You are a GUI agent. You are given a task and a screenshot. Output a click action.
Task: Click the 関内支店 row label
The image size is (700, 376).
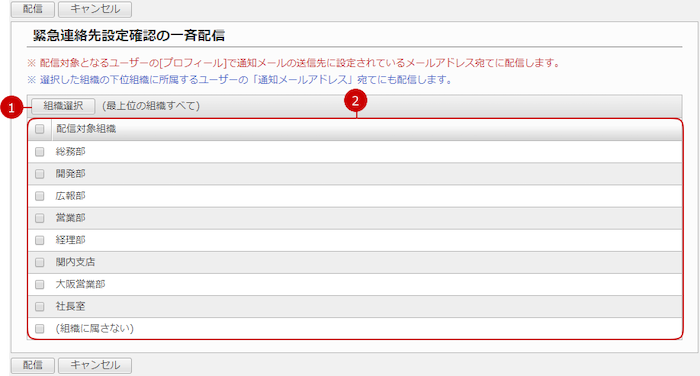(x=75, y=262)
